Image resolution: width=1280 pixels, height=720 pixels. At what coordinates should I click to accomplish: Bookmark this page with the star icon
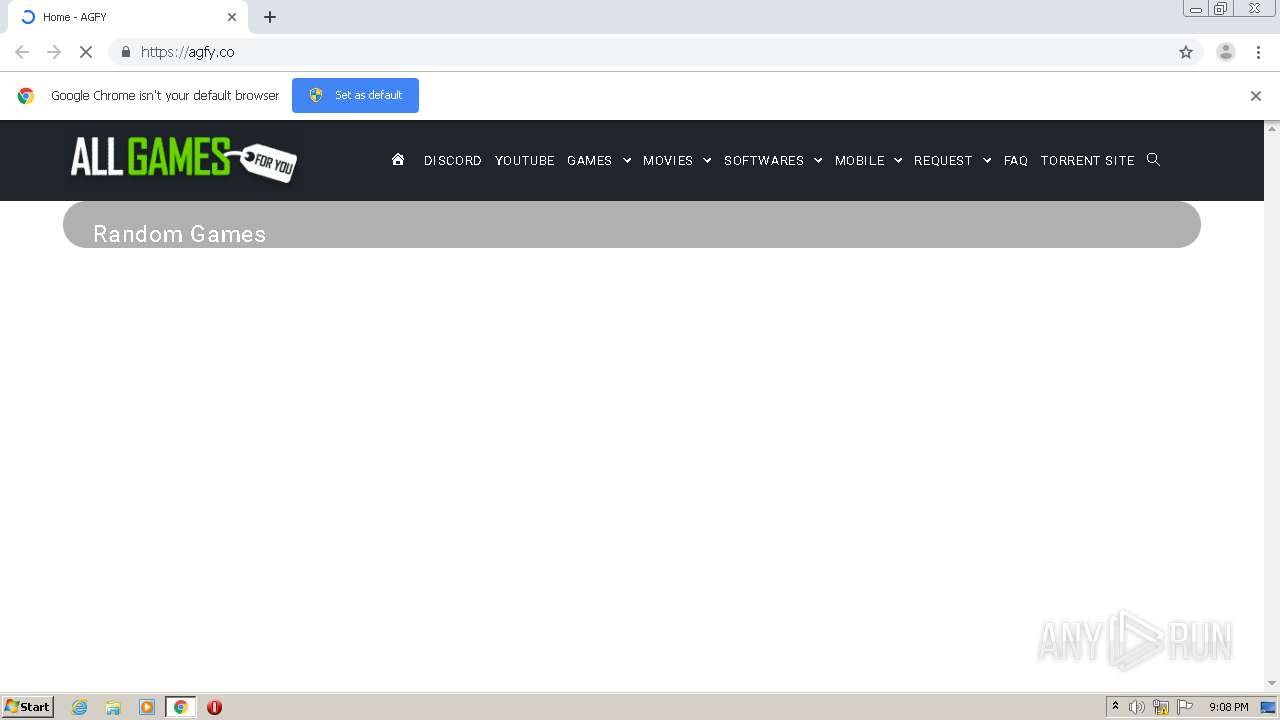[x=1186, y=52]
